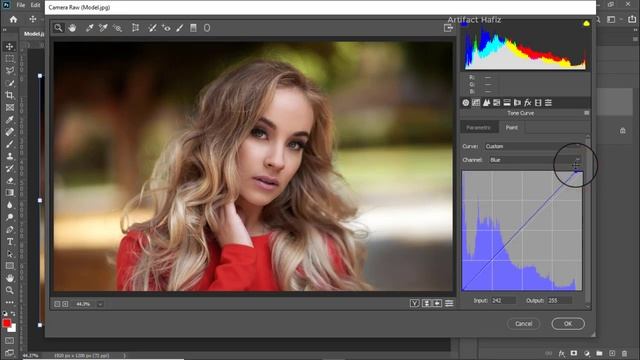Select the Transform tool in Camera Raw
640x360 pixels.
coord(136,28)
